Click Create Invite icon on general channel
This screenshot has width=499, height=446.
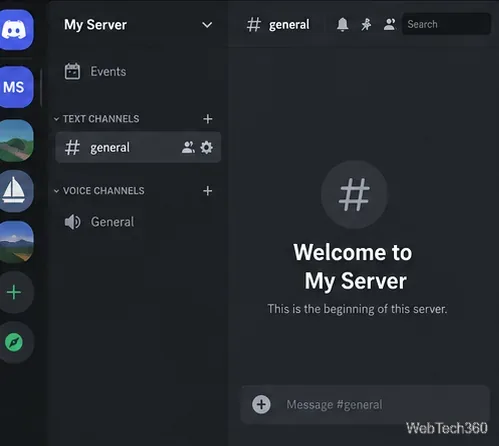pos(188,147)
